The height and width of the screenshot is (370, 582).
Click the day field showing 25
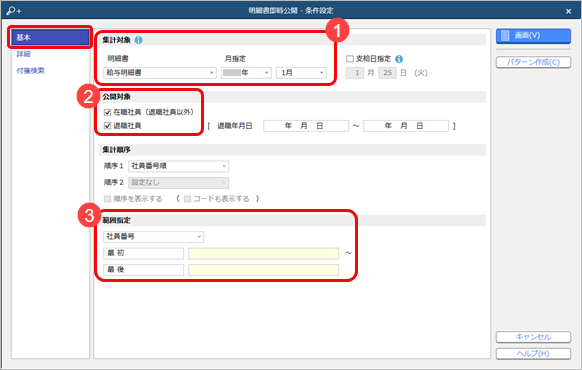point(387,73)
